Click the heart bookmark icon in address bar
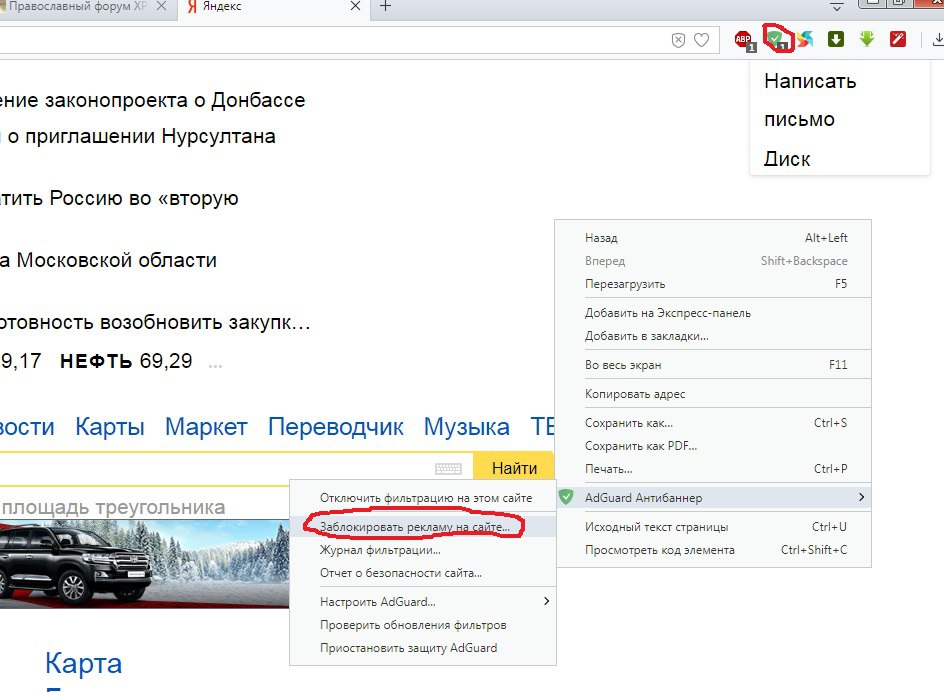This screenshot has width=944, height=692. pos(701,40)
